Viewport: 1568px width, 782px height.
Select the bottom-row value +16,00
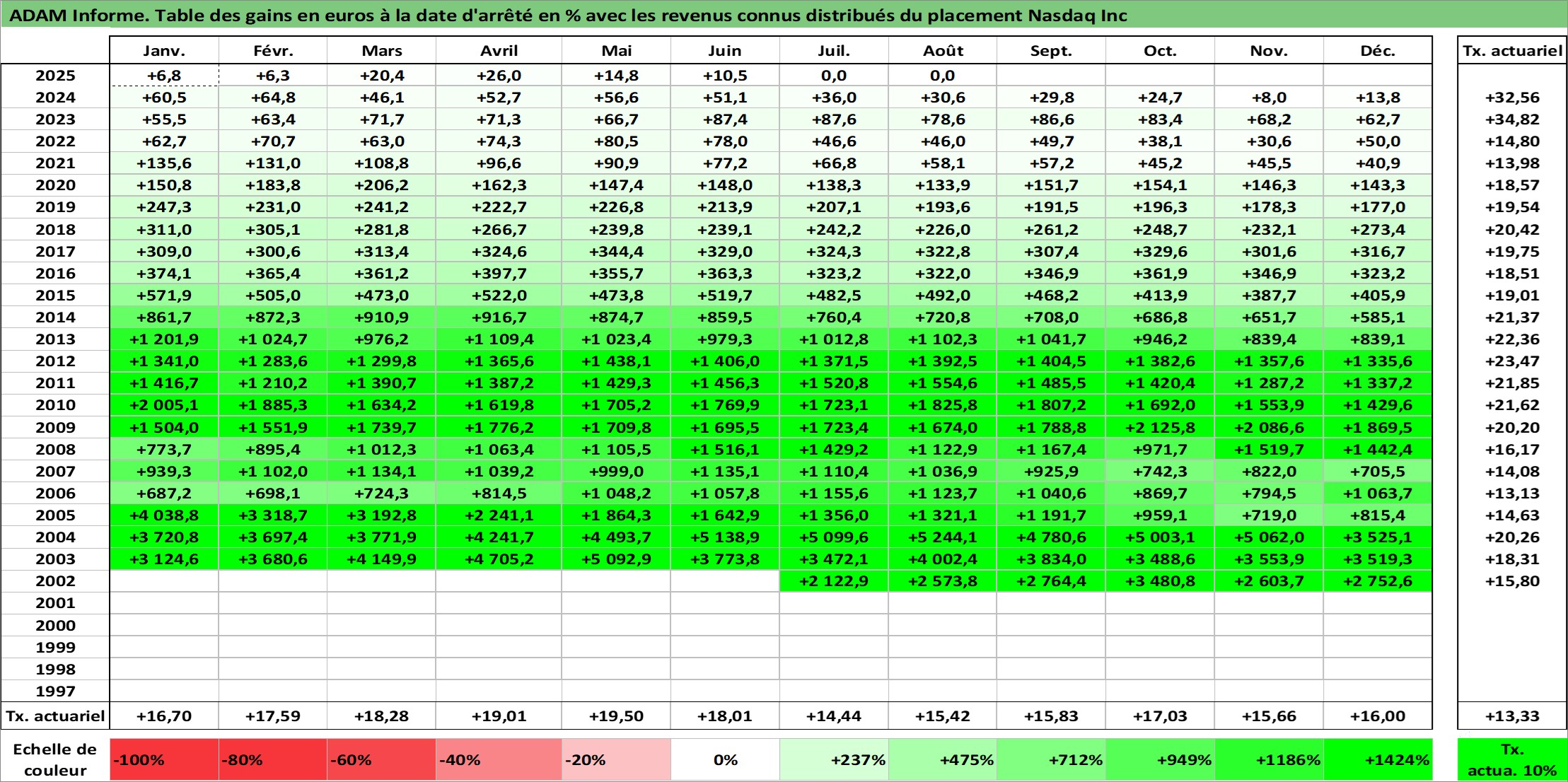coord(1378,716)
